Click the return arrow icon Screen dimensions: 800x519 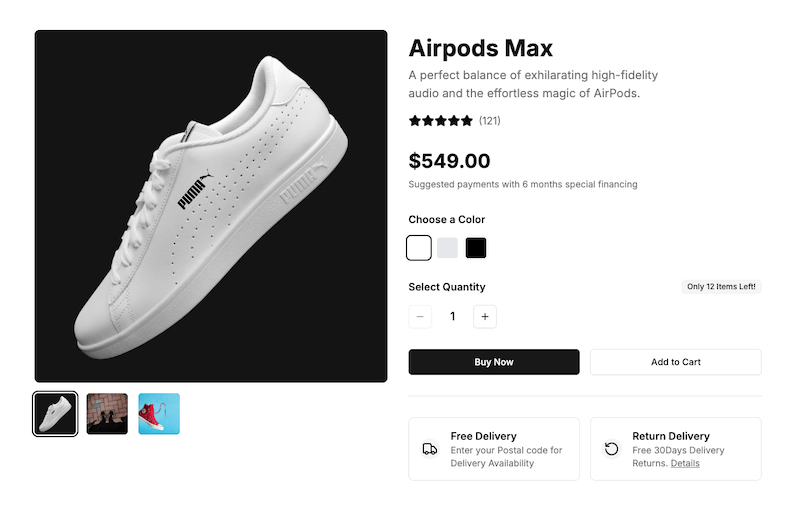coord(611,449)
